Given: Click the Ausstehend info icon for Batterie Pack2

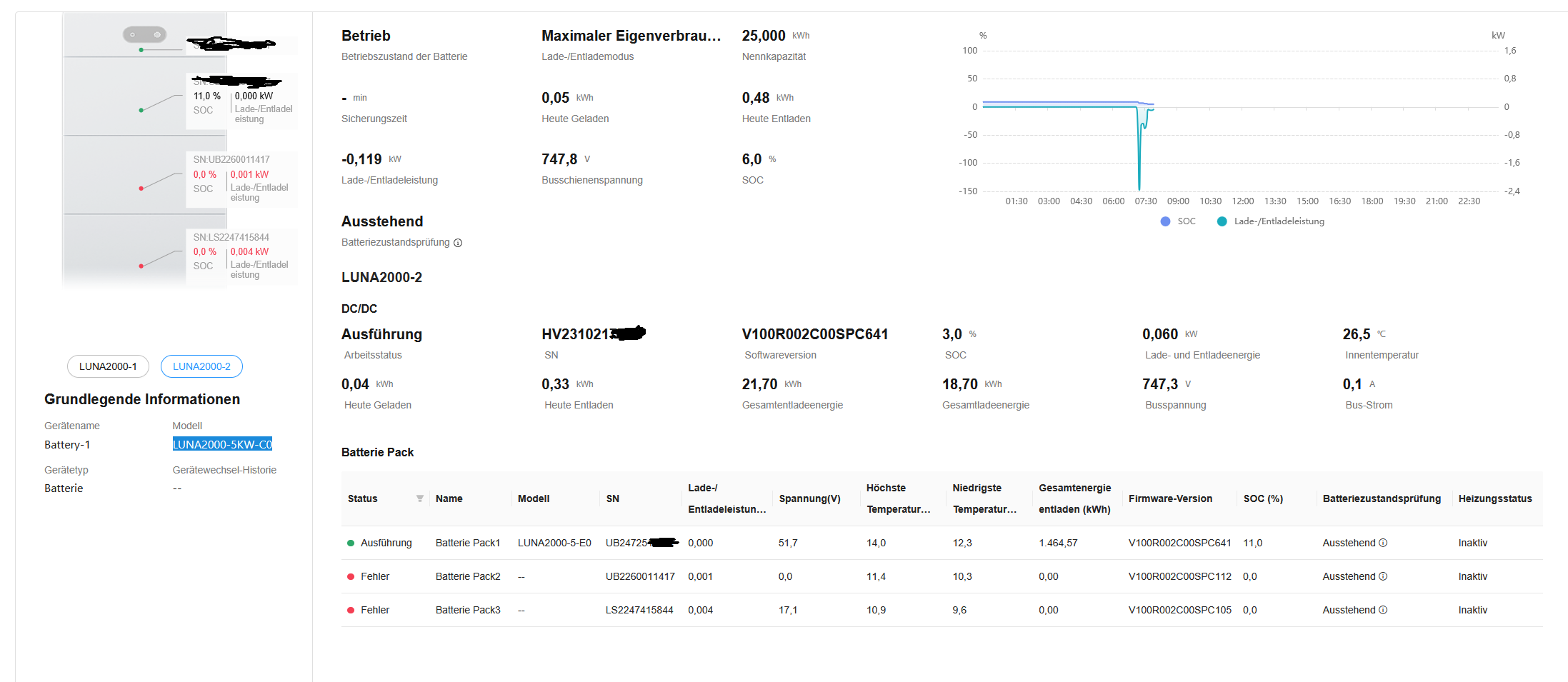Looking at the screenshot, I should click(x=1383, y=576).
